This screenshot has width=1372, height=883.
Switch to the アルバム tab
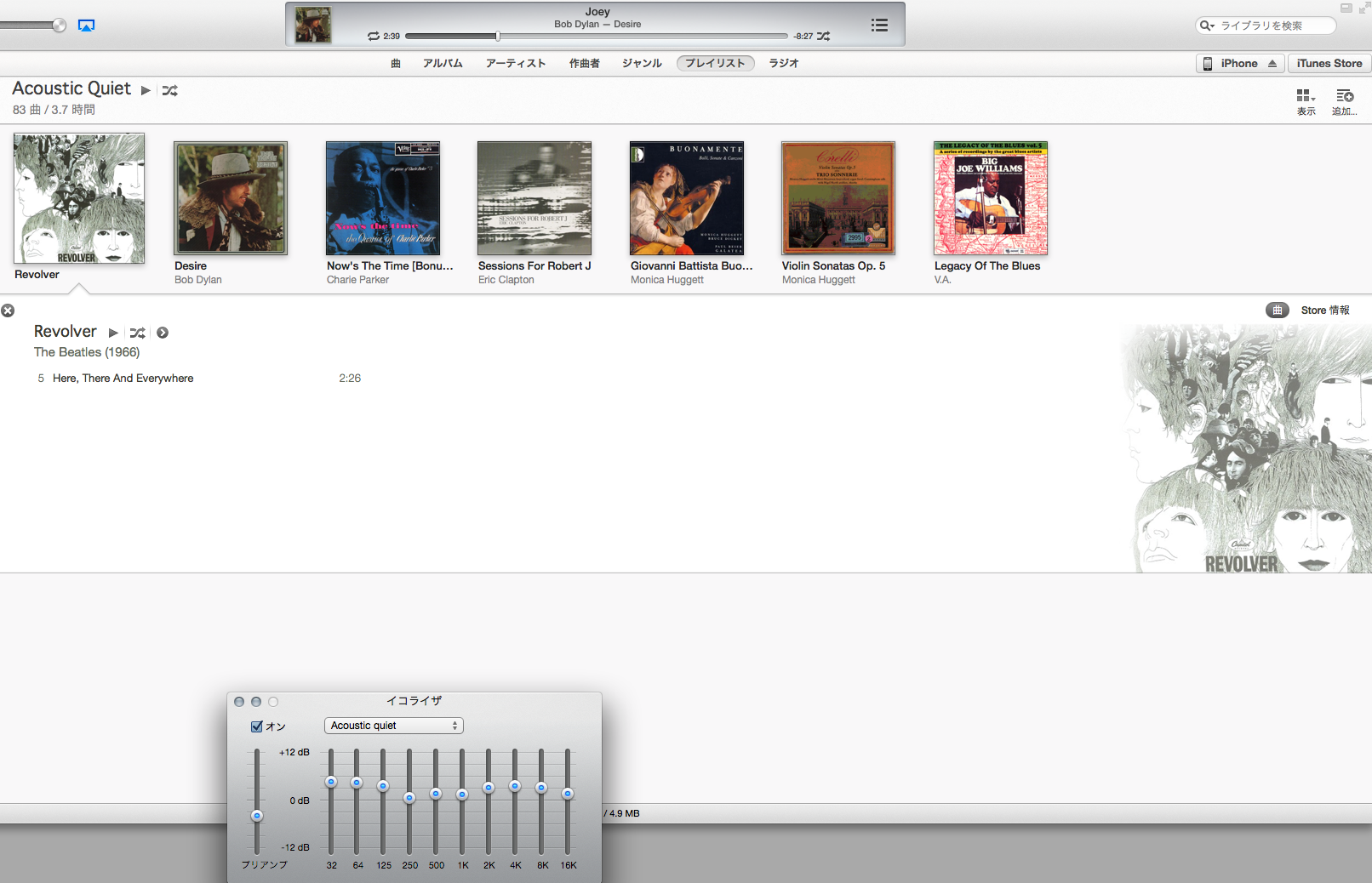pos(443,64)
